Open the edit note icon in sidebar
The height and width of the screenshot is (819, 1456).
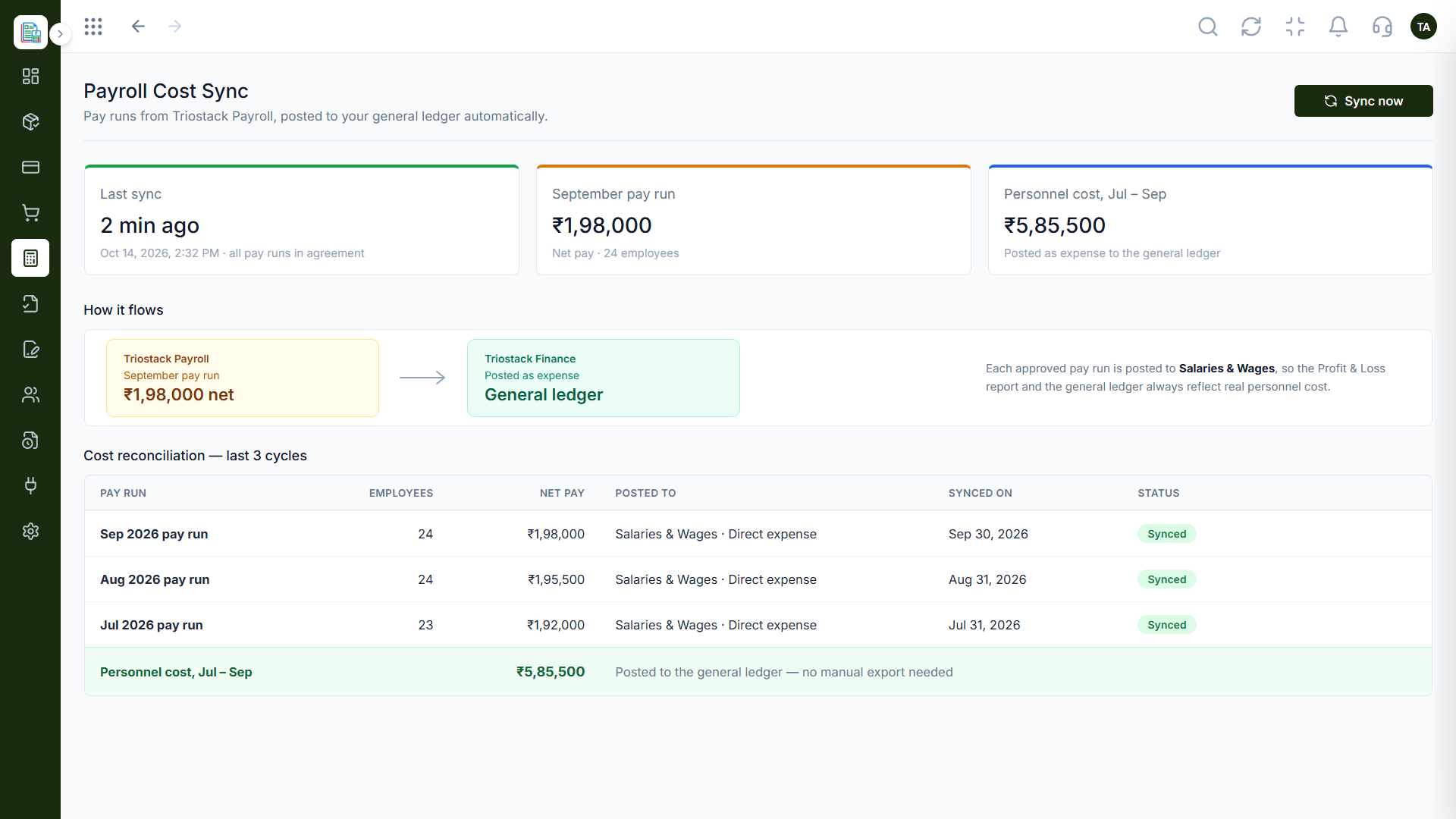(x=30, y=349)
